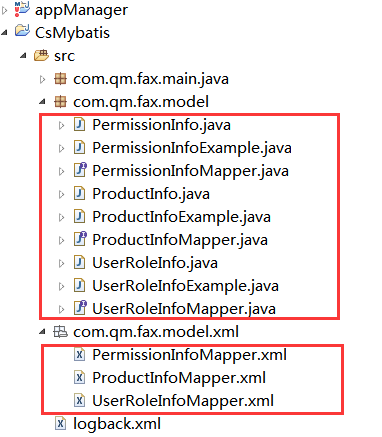Image resolution: width=382 pixels, height=437 pixels.
Task: Expand ProductInfoExample.java node arrow
Action: pos(61,217)
